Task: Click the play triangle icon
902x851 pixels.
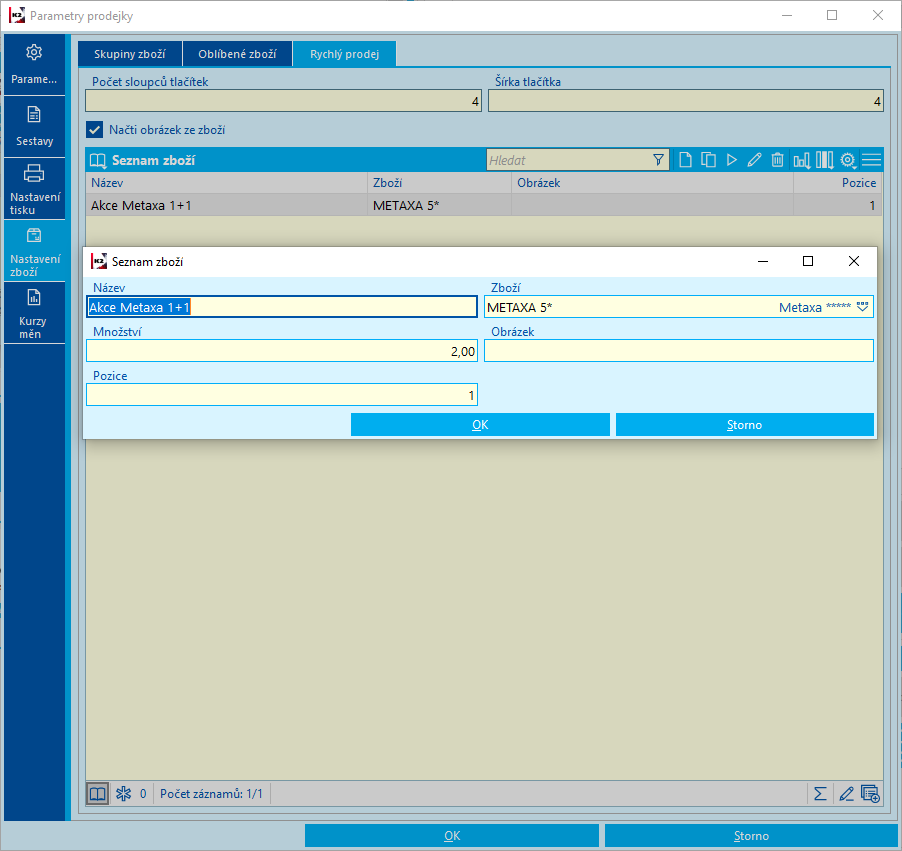Action: pyautogui.click(x=732, y=160)
